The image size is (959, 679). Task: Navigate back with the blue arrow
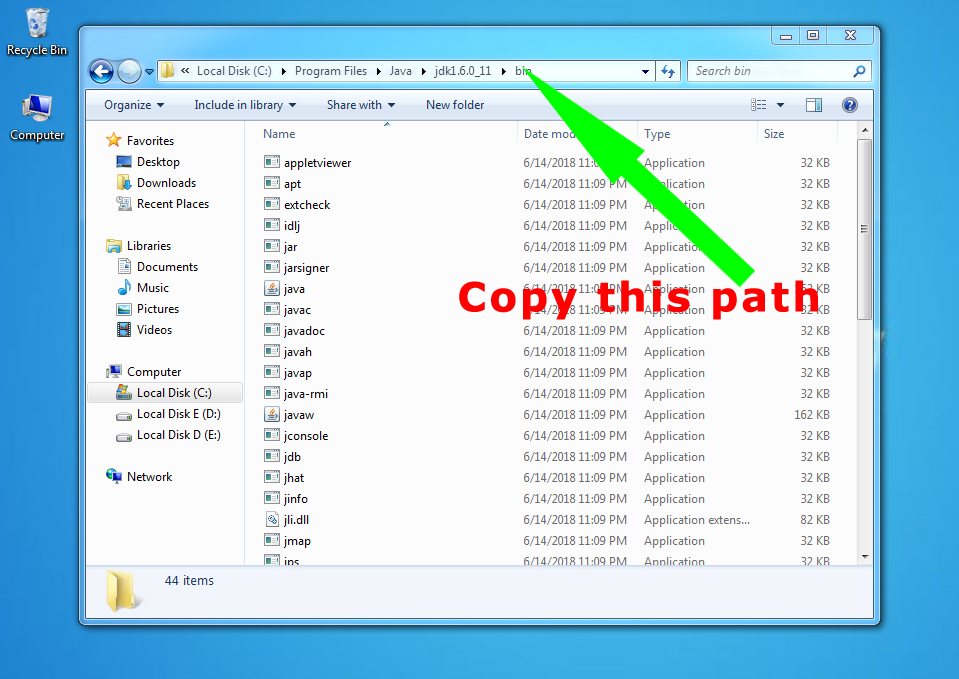(100, 71)
